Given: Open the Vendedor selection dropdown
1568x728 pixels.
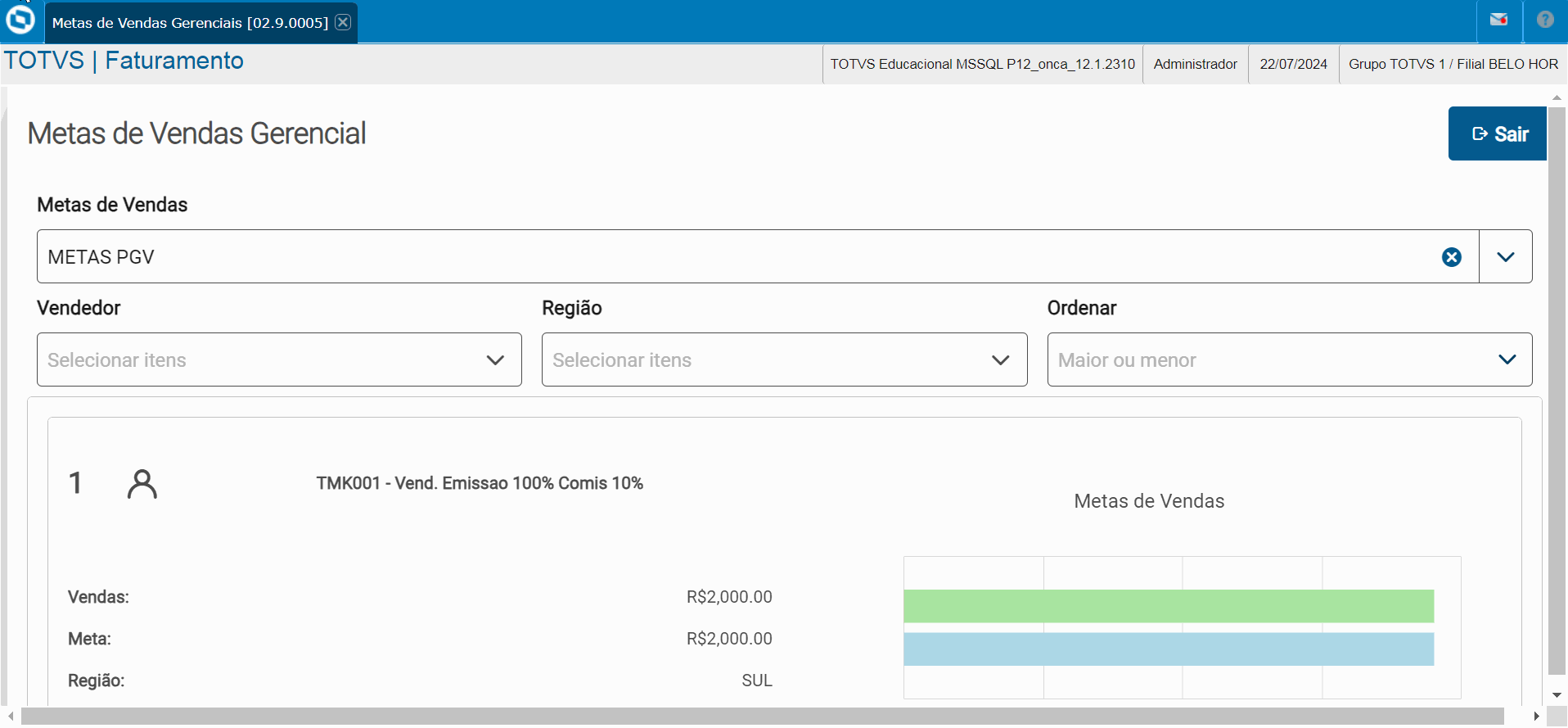Looking at the screenshot, I should point(279,359).
